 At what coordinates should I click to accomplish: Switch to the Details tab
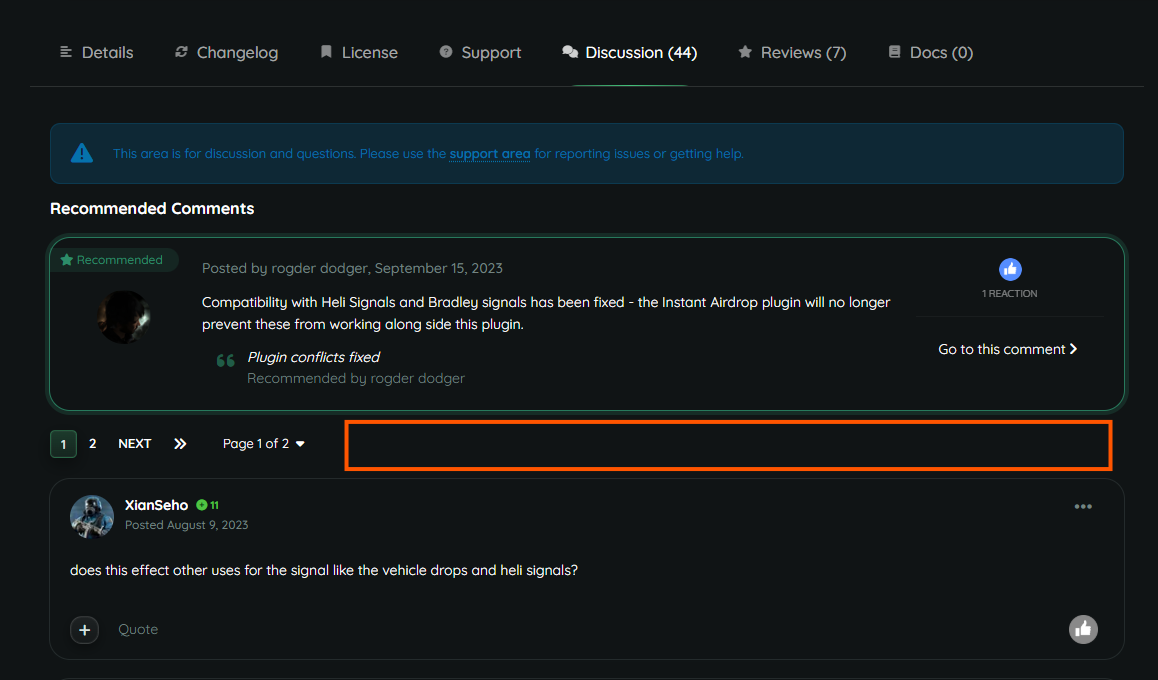point(97,52)
